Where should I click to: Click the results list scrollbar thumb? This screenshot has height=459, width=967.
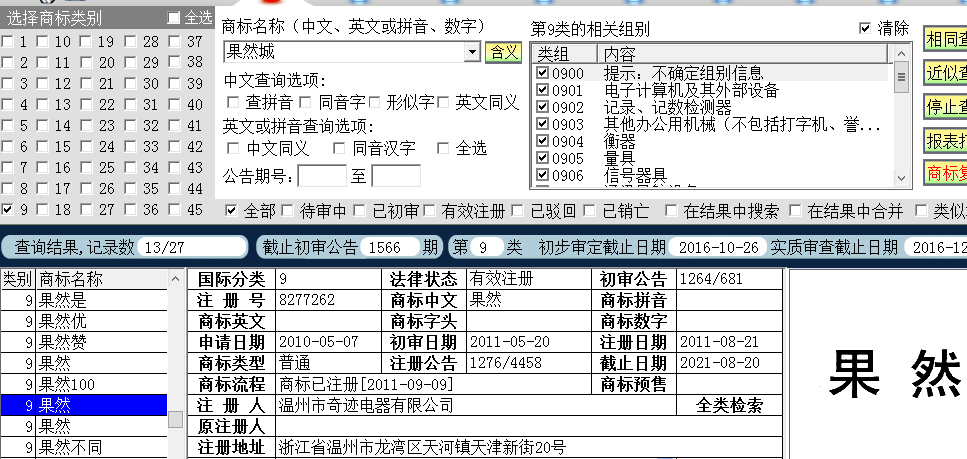tap(176, 420)
